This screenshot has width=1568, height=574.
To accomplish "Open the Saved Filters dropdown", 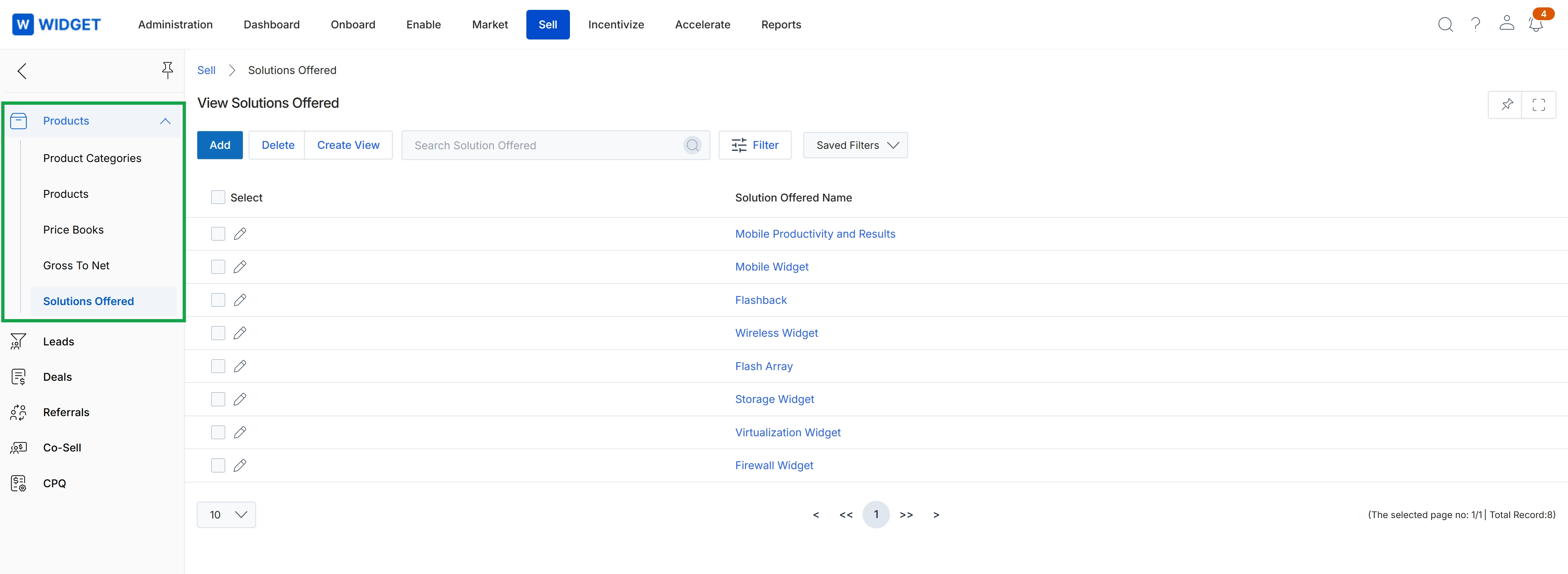I will (x=855, y=145).
